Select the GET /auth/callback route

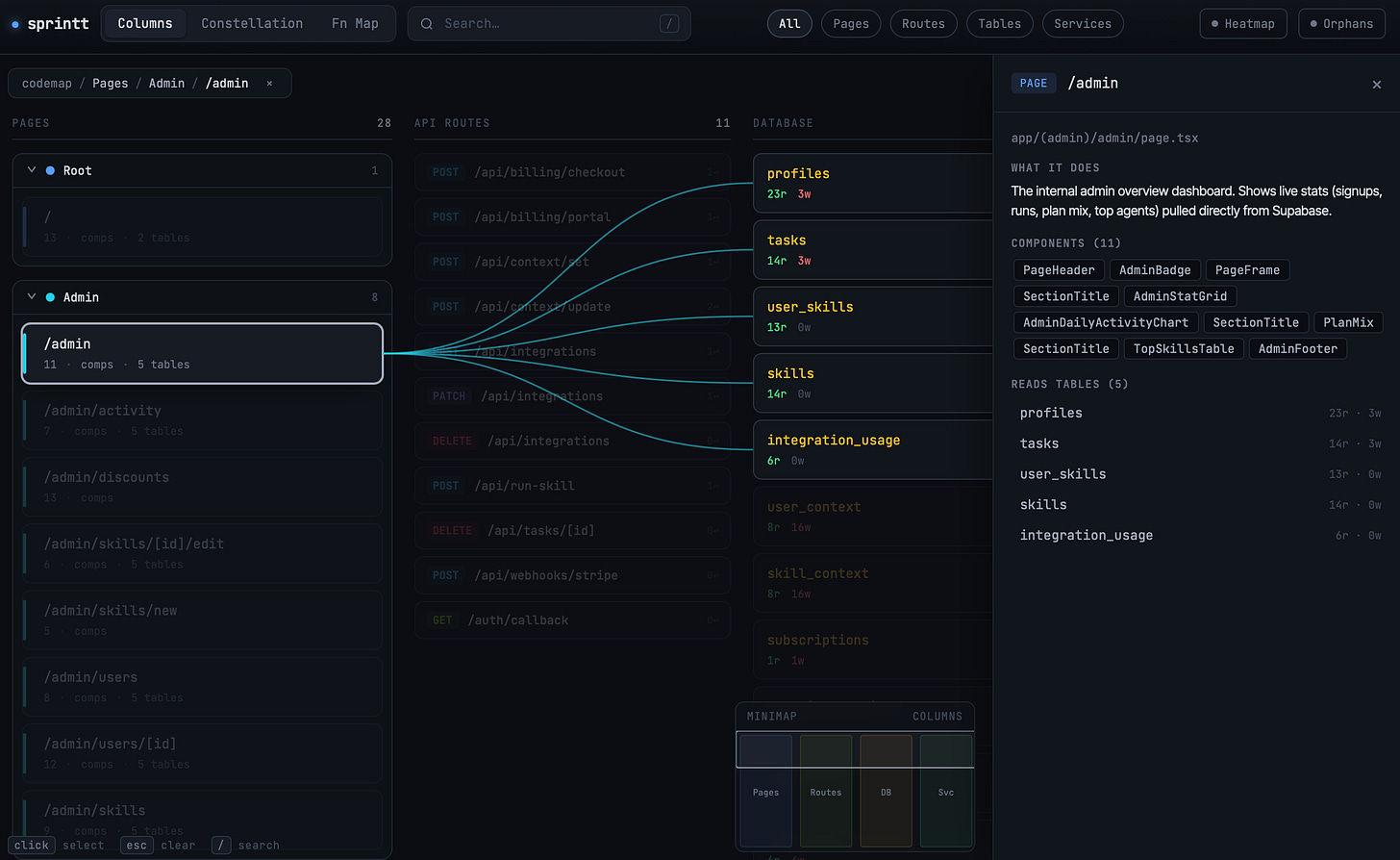(572, 620)
